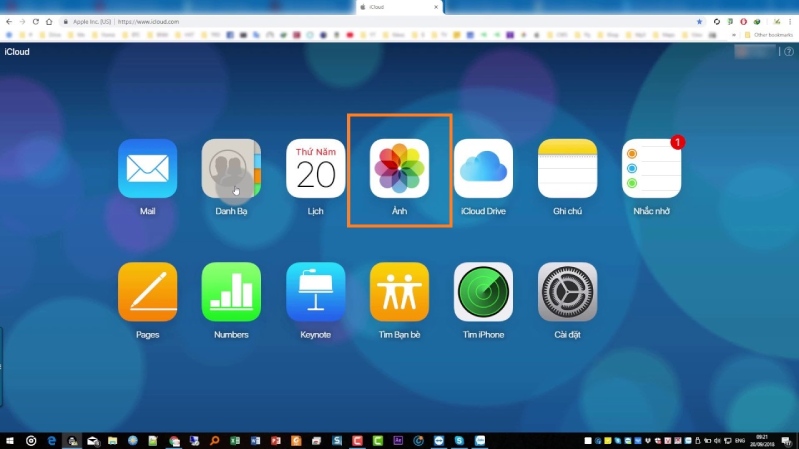This screenshot has width=799, height=449.
Task: Open the Ảnh photos app
Action: click(400, 169)
